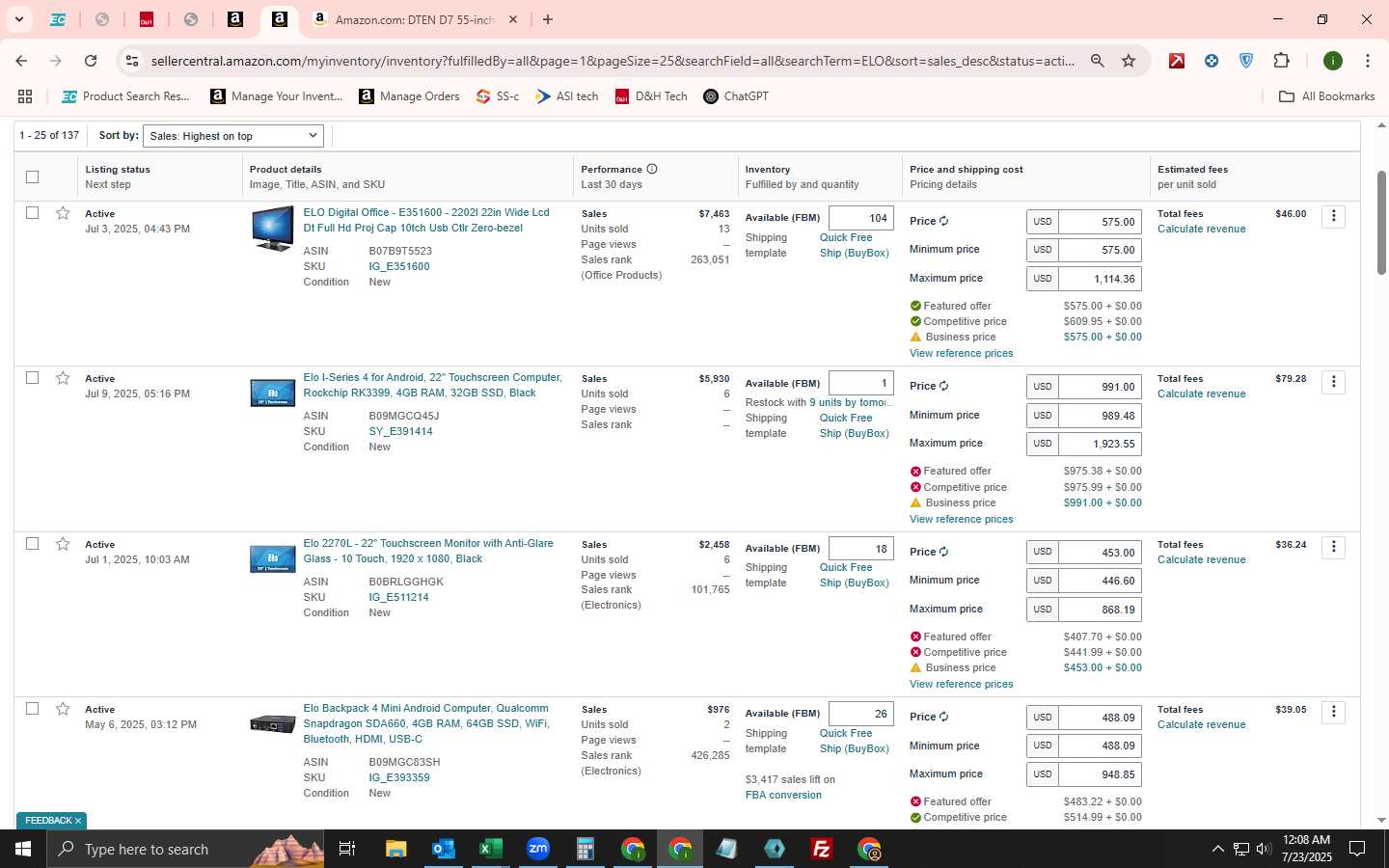Click price refresh icon for ELO Digital Office
This screenshot has width=1389, height=868.
(944, 221)
